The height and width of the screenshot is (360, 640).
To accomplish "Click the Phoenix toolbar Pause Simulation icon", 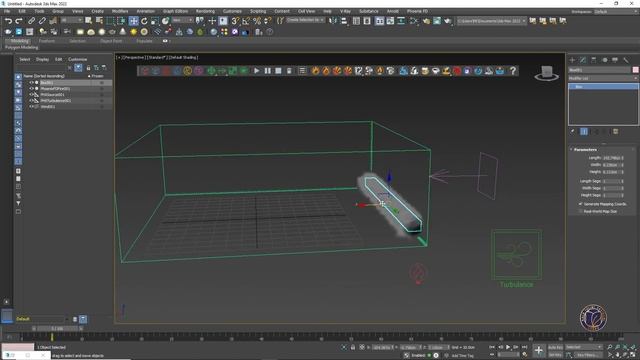I will (267, 71).
